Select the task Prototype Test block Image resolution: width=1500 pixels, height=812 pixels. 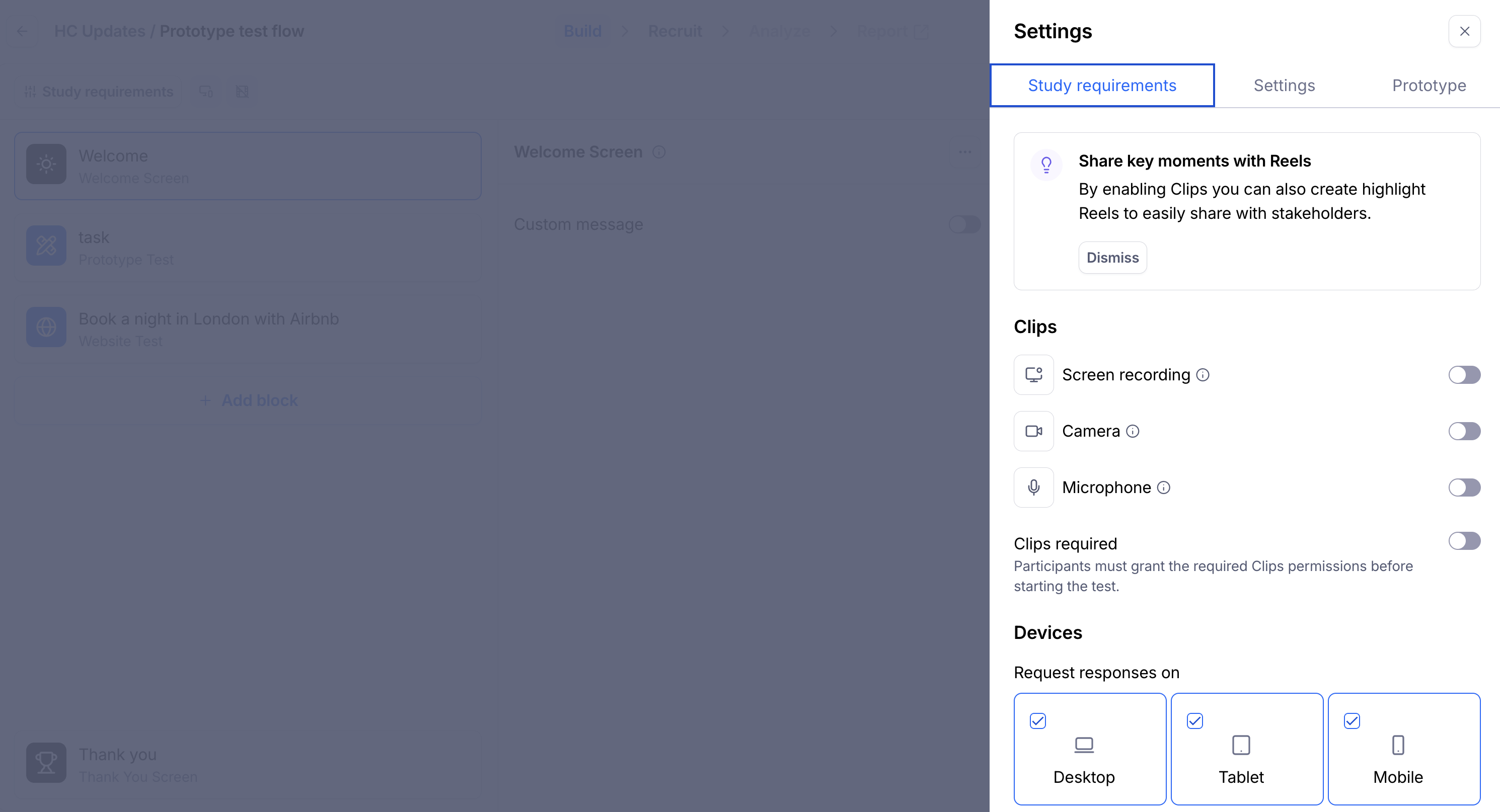pyautogui.click(x=248, y=248)
